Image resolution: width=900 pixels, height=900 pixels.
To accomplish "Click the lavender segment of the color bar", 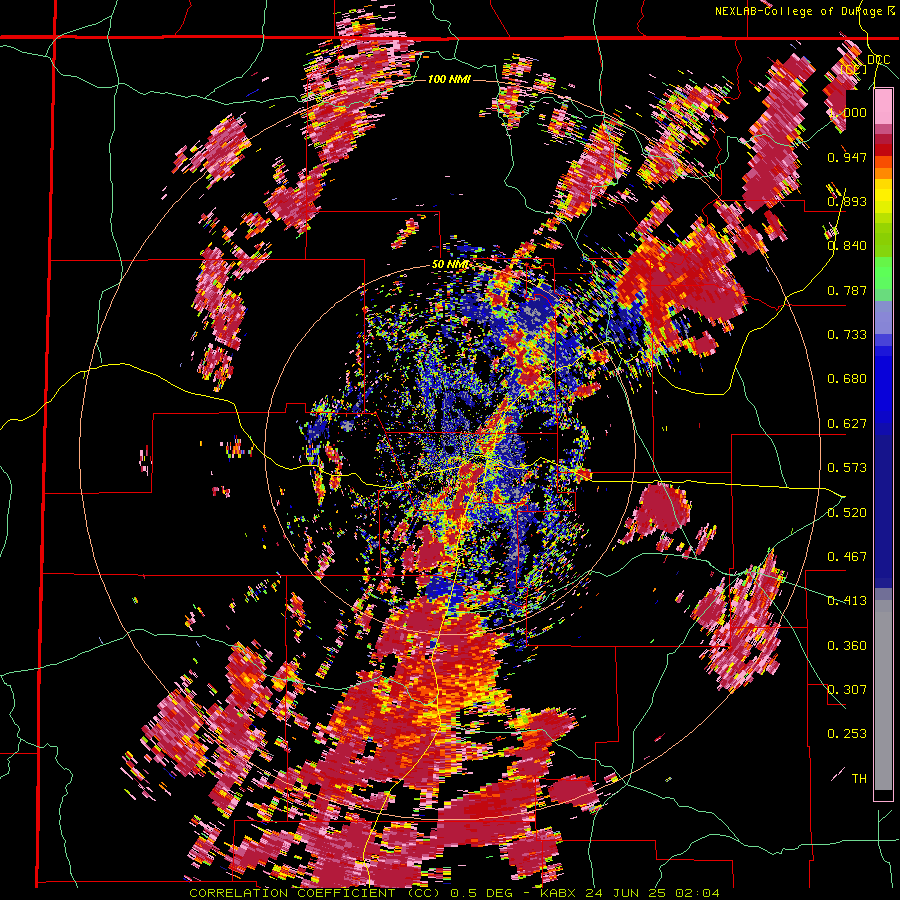I will [883, 317].
